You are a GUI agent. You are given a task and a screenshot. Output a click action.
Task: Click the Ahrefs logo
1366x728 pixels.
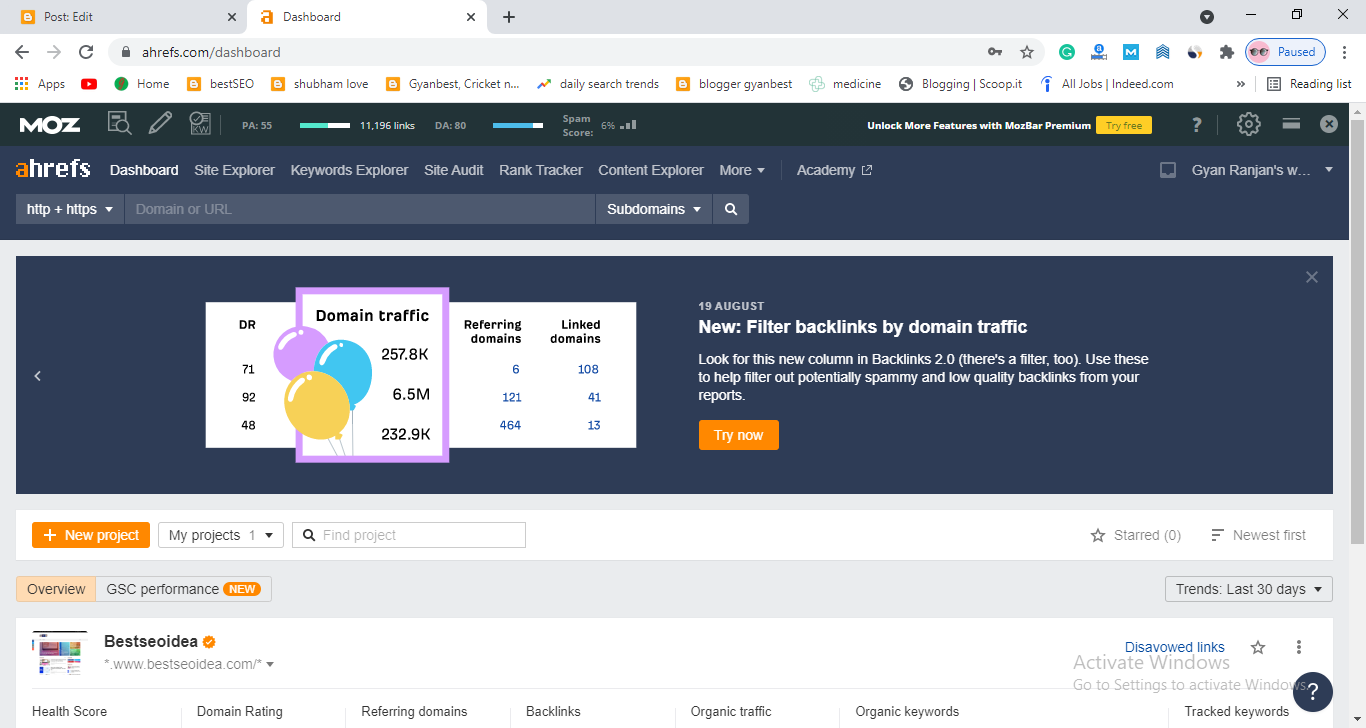pos(53,169)
